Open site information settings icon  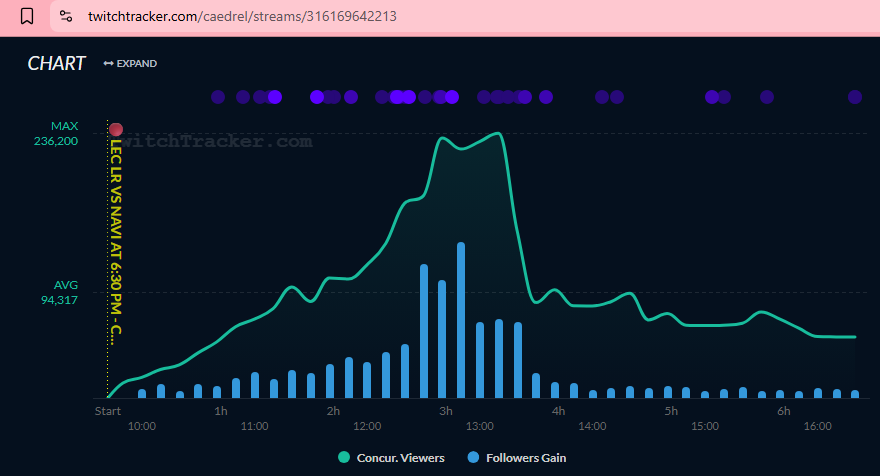(66, 16)
